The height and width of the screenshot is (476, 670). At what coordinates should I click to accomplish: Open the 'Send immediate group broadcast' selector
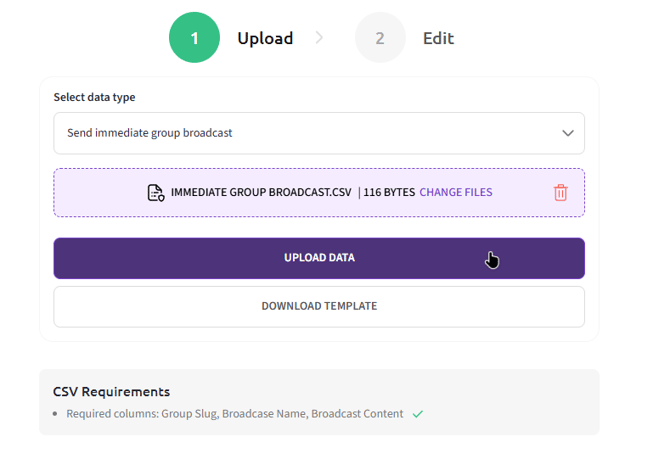coord(300,133)
